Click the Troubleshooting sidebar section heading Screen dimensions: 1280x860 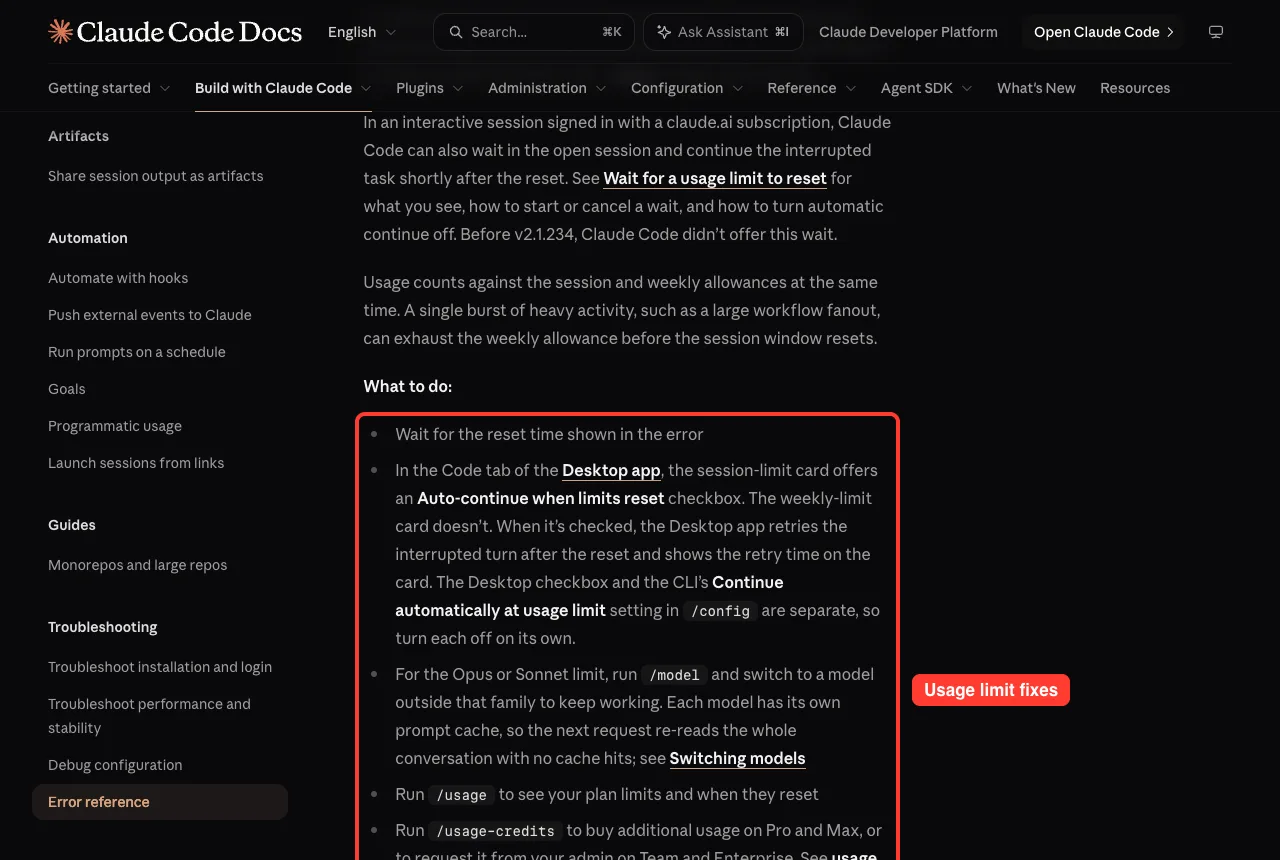click(x=103, y=627)
